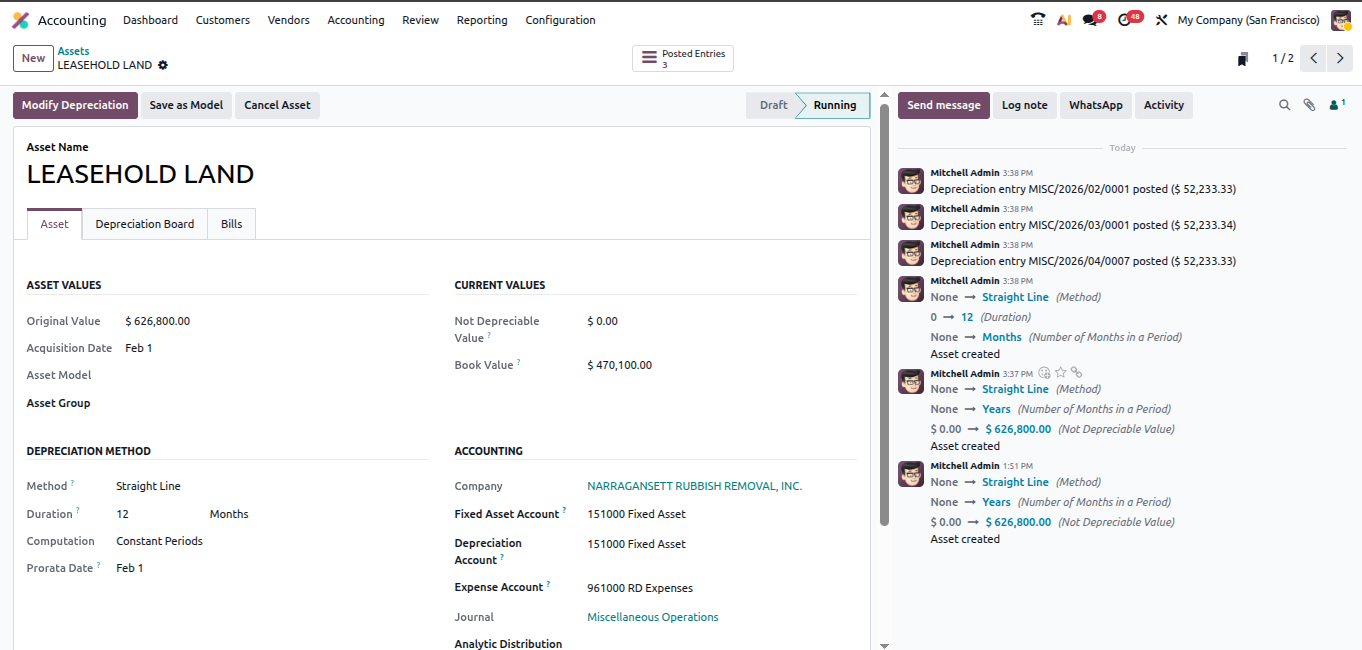Viewport: 1362px width, 650px height.
Task: Open the Vendors menu
Action: click(x=289, y=20)
